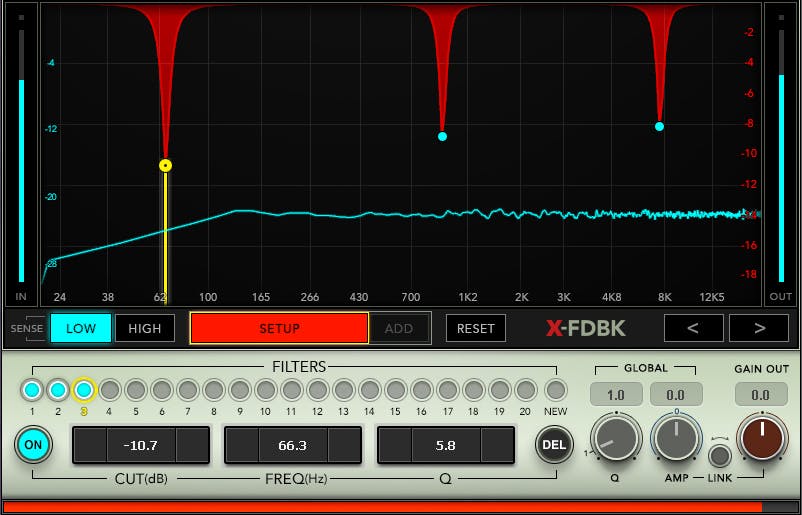Click the Global AMP knob
The height and width of the screenshot is (515, 802).
677,439
